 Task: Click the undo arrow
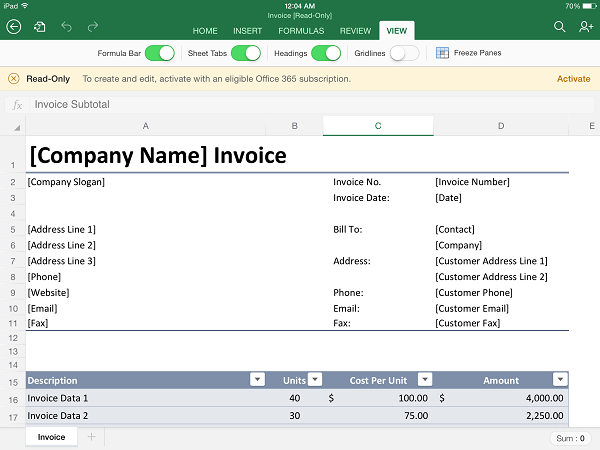click(67, 27)
